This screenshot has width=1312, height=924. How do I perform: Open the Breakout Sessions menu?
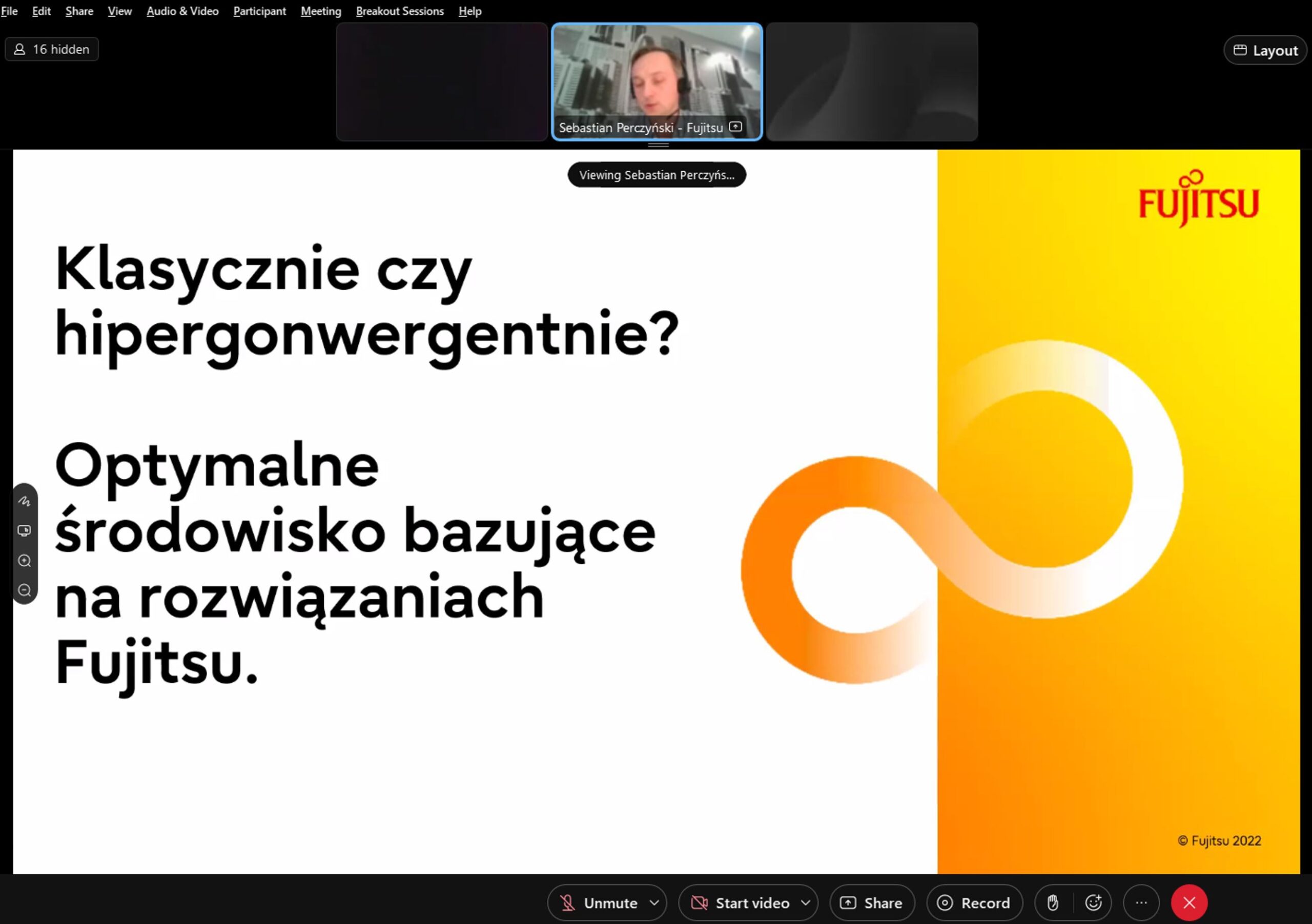(400, 11)
